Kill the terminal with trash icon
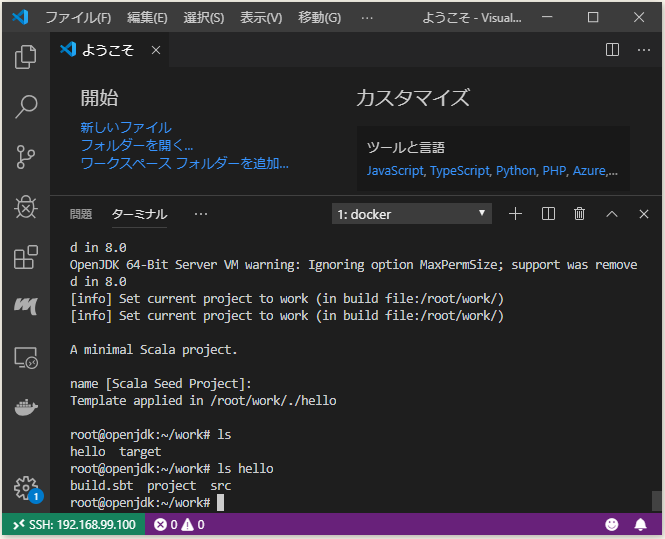 click(x=579, y=214)
